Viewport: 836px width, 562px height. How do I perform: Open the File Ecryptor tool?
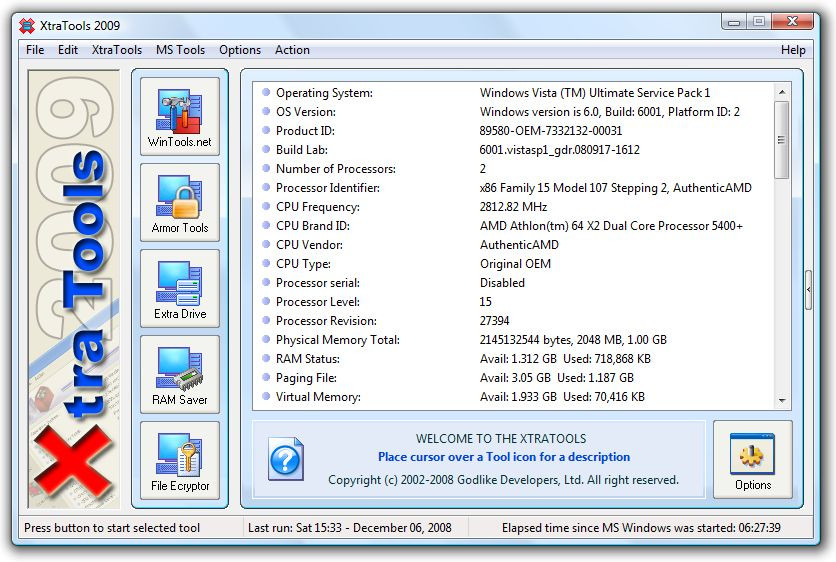click(180, 460)
